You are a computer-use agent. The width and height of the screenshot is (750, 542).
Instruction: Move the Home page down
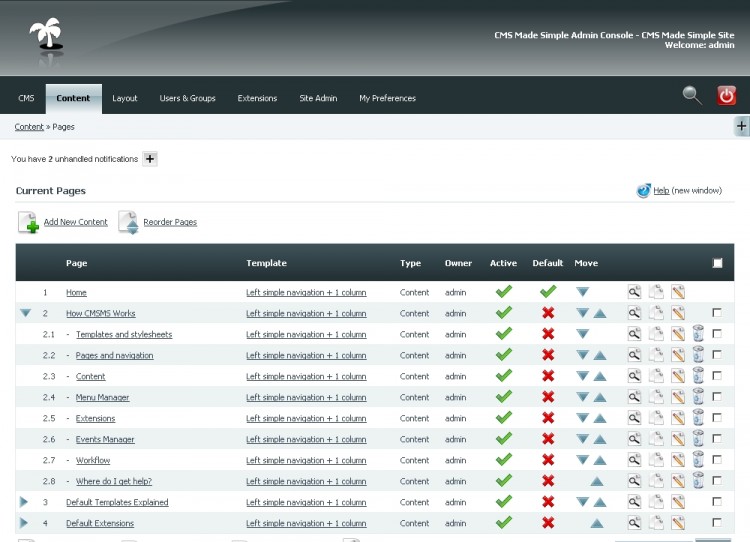pyautogui.click(x=582, y=292)
